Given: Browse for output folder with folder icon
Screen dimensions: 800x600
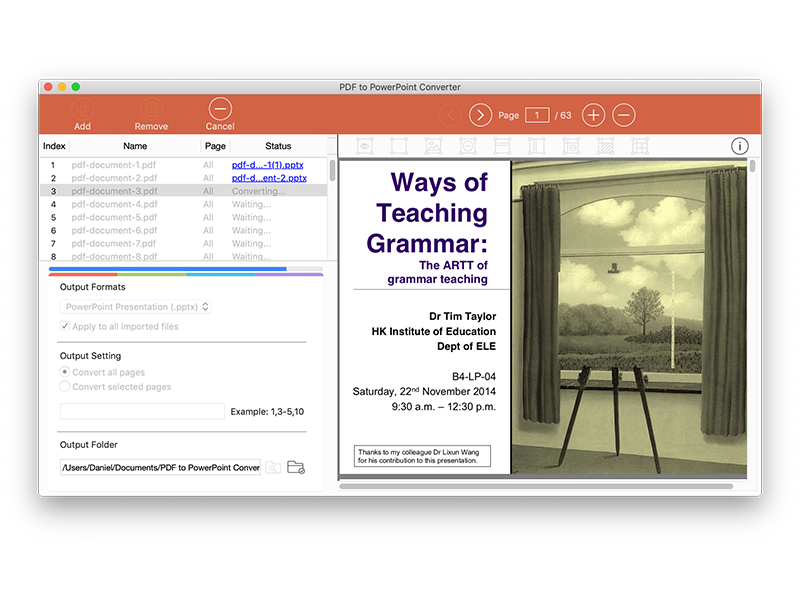Looking at the screenshot, I should (x=296, y=467).
